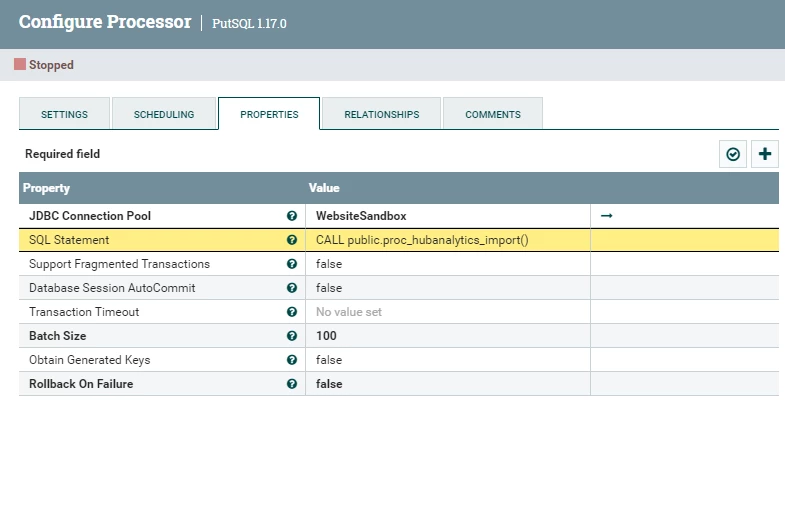Add a new property with plus button

764,154
